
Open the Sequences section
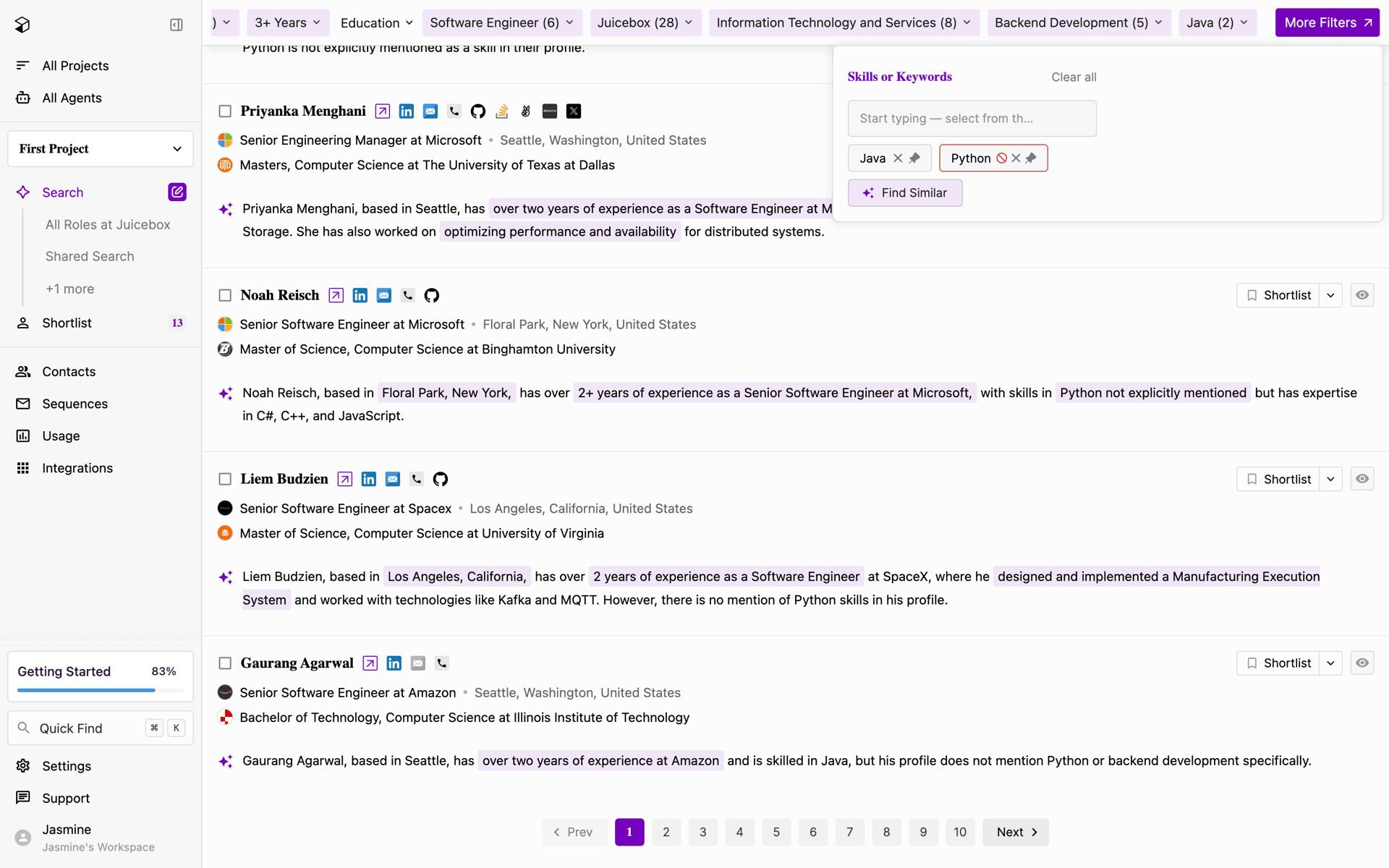click(75, 404)
